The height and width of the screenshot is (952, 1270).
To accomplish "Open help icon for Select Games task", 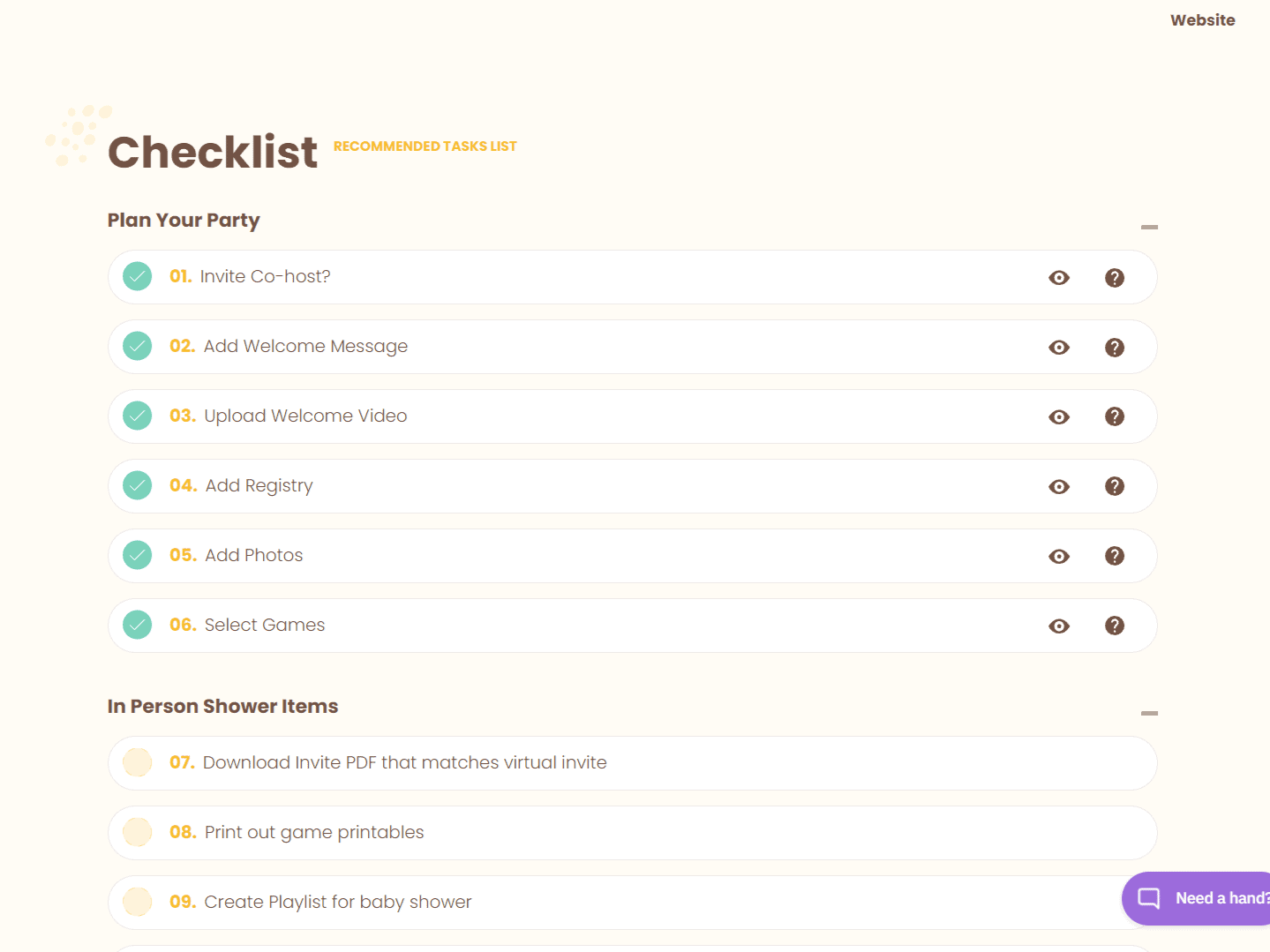I will pos(1115,626).
